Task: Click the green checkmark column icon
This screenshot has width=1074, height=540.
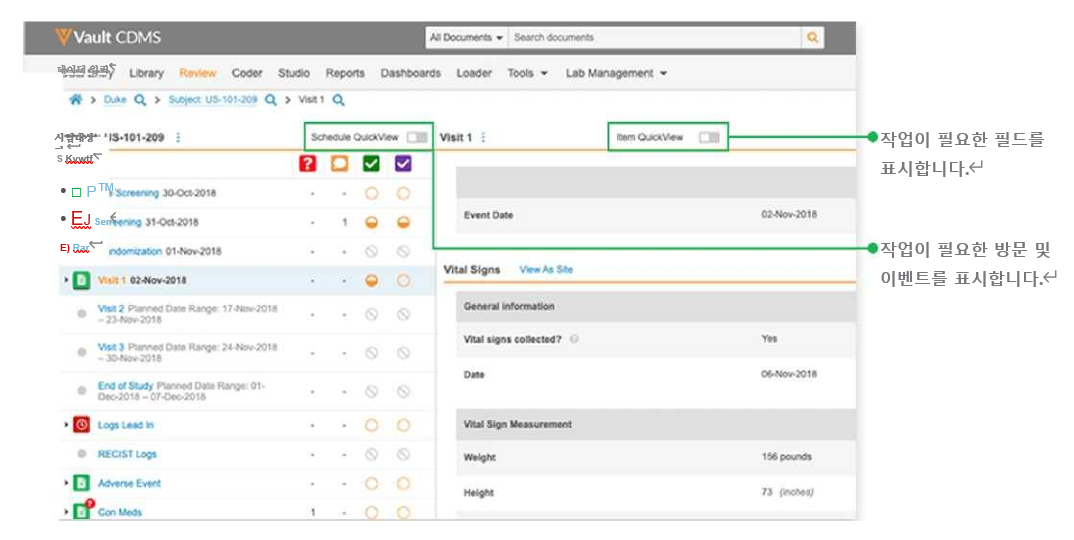Action: [371, 164]
